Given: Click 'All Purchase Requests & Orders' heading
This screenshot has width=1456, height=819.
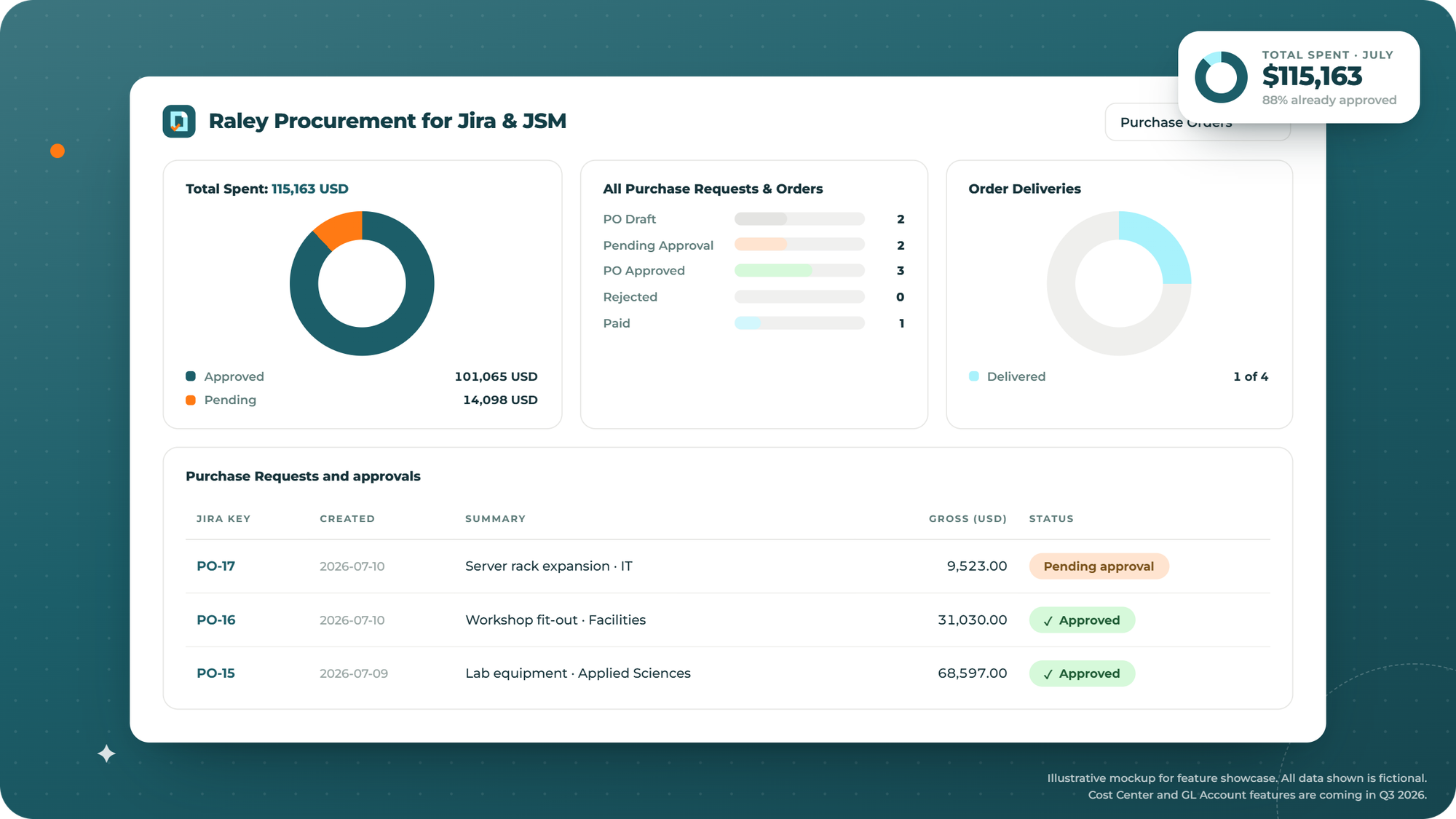Looking at the screenshot, I should click(713, 189).
